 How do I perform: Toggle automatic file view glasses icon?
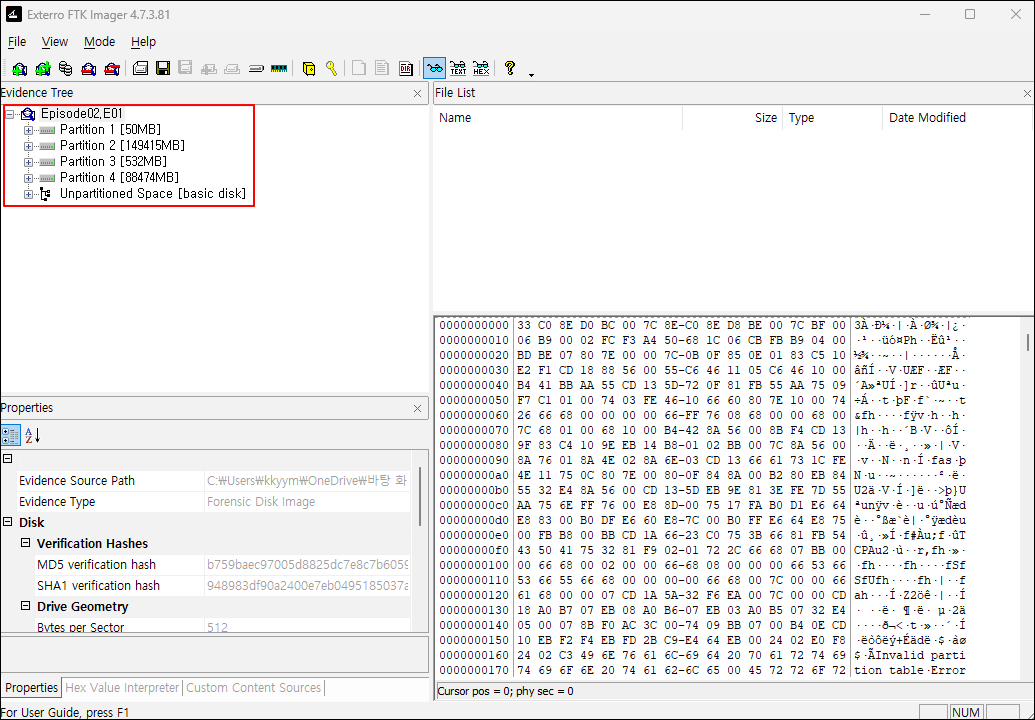coord(434,68)
